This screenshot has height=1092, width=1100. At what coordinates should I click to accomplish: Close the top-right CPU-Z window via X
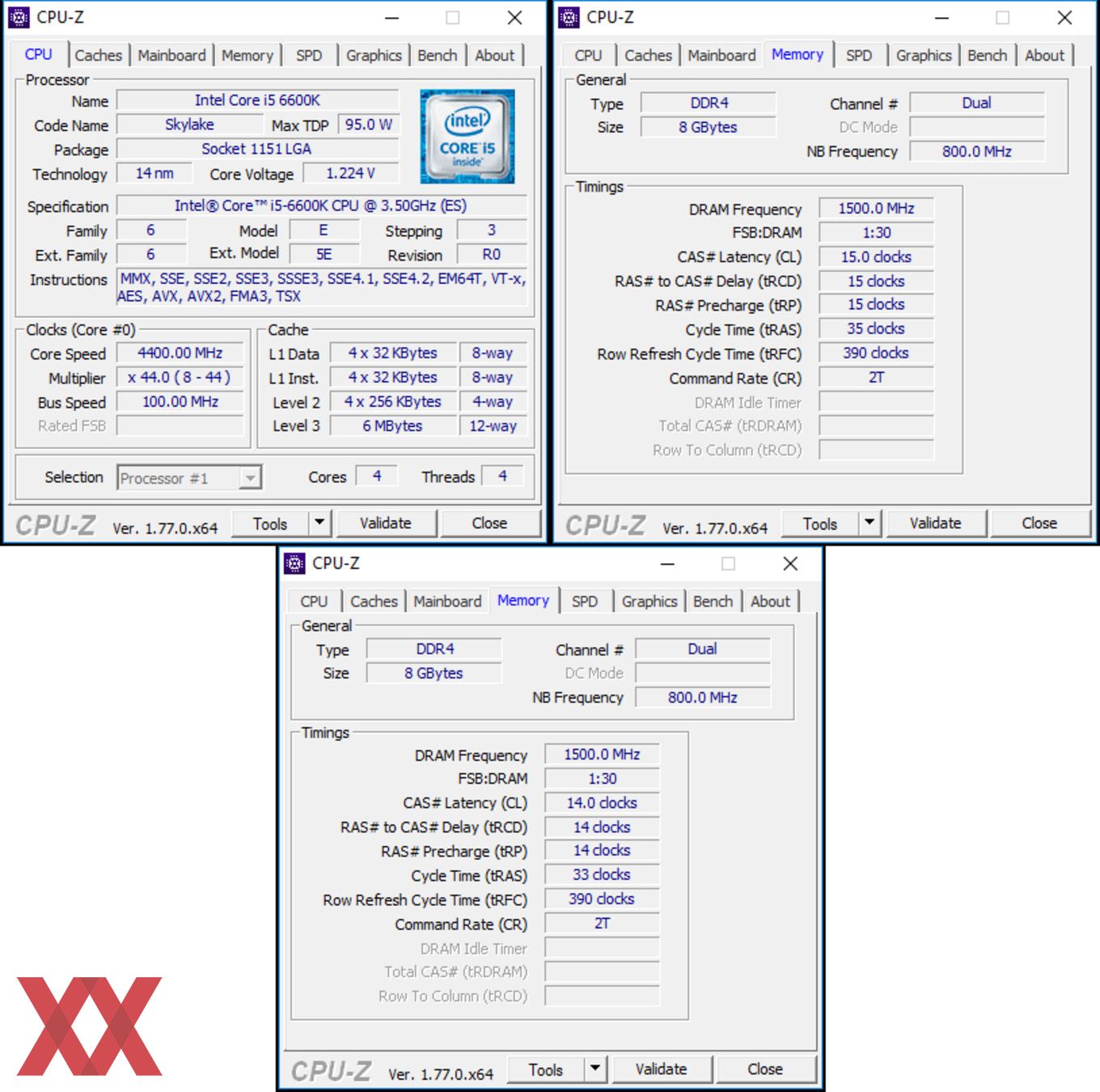pyautogui.click(x=1064, y=18)
